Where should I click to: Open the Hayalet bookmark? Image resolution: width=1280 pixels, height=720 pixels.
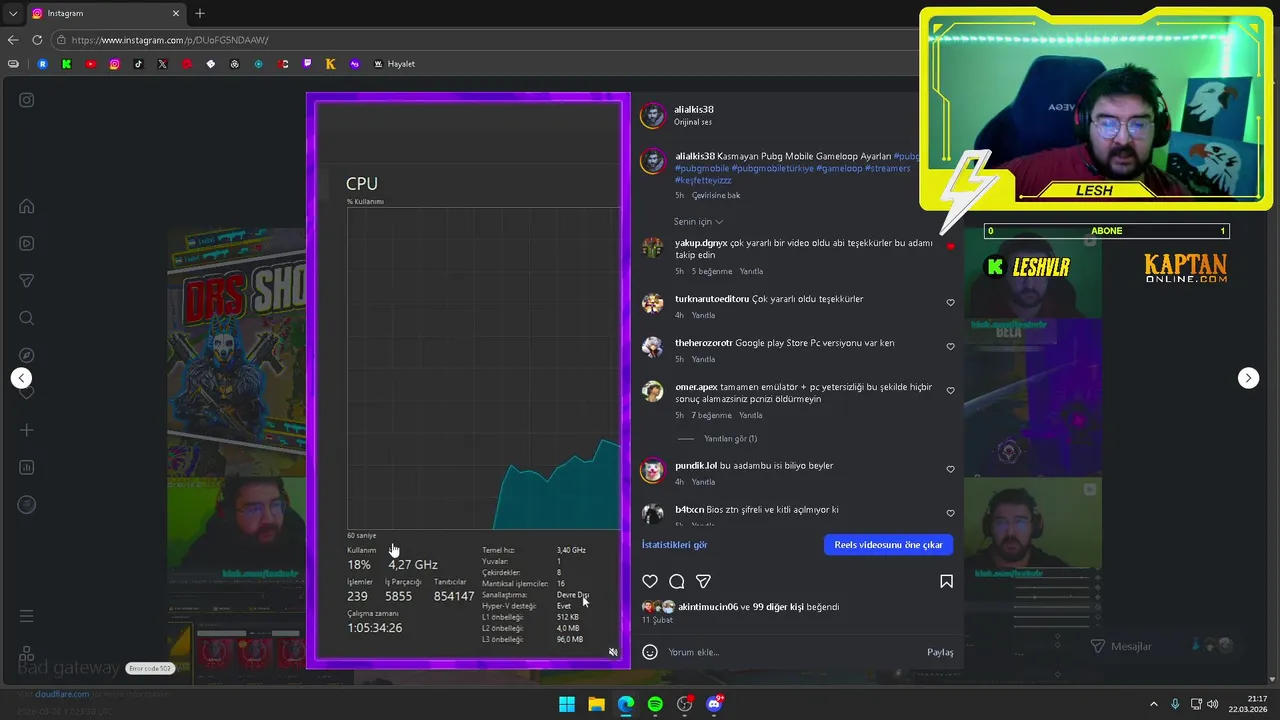click(x=394, y=64)
